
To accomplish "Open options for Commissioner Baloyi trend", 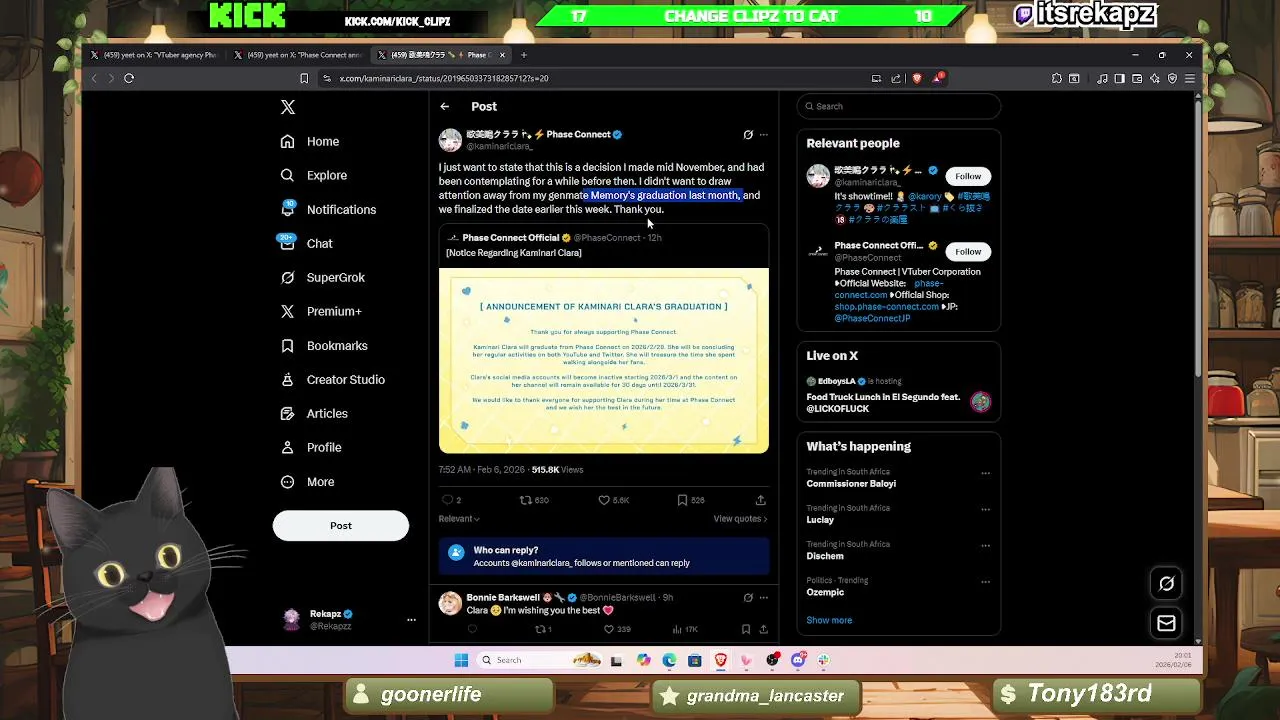I will tap(985, 473).
